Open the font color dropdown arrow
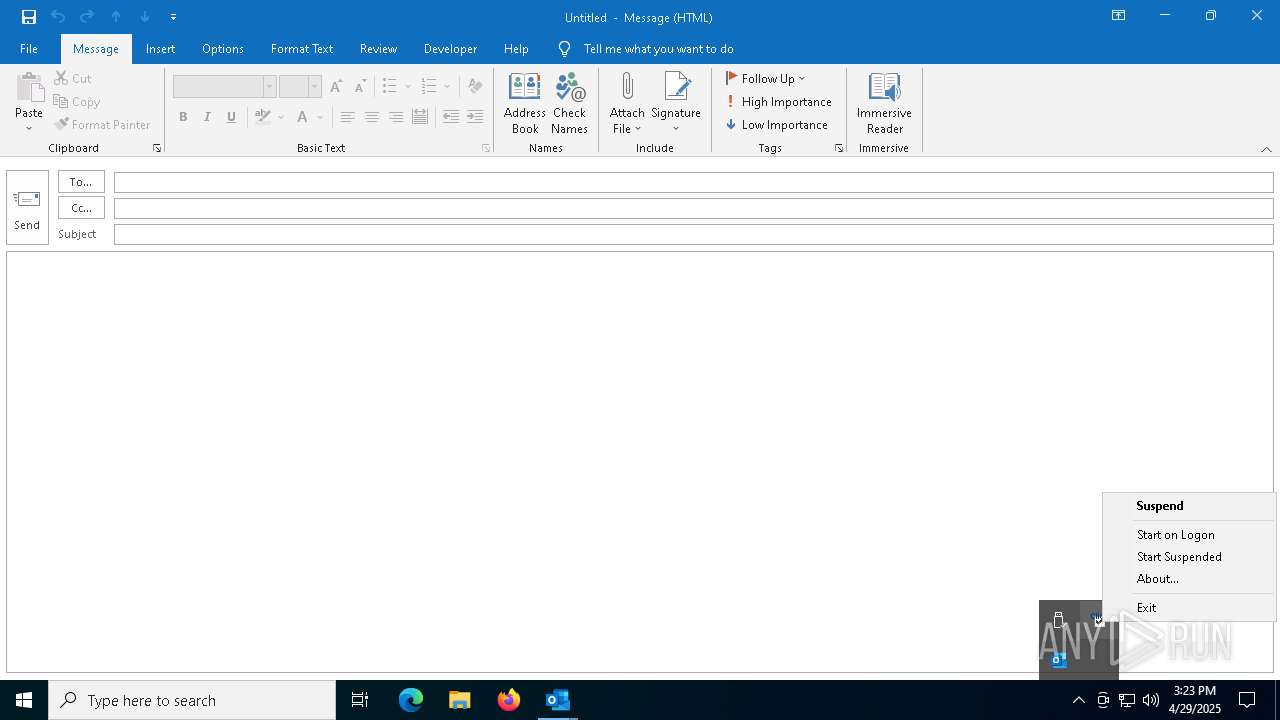The image size is (1280, 720). (320, 117)
